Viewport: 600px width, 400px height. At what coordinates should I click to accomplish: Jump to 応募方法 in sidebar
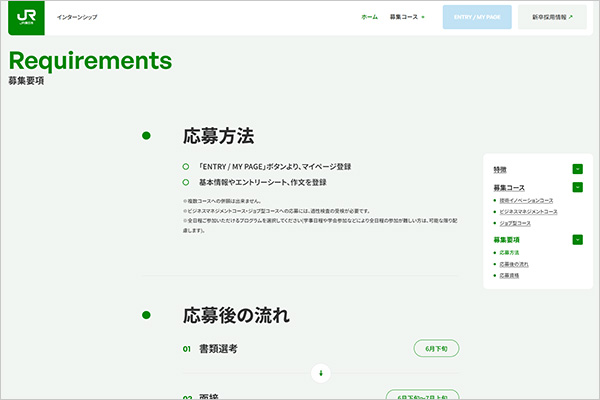pyautogui.click(x=509, y=253)
